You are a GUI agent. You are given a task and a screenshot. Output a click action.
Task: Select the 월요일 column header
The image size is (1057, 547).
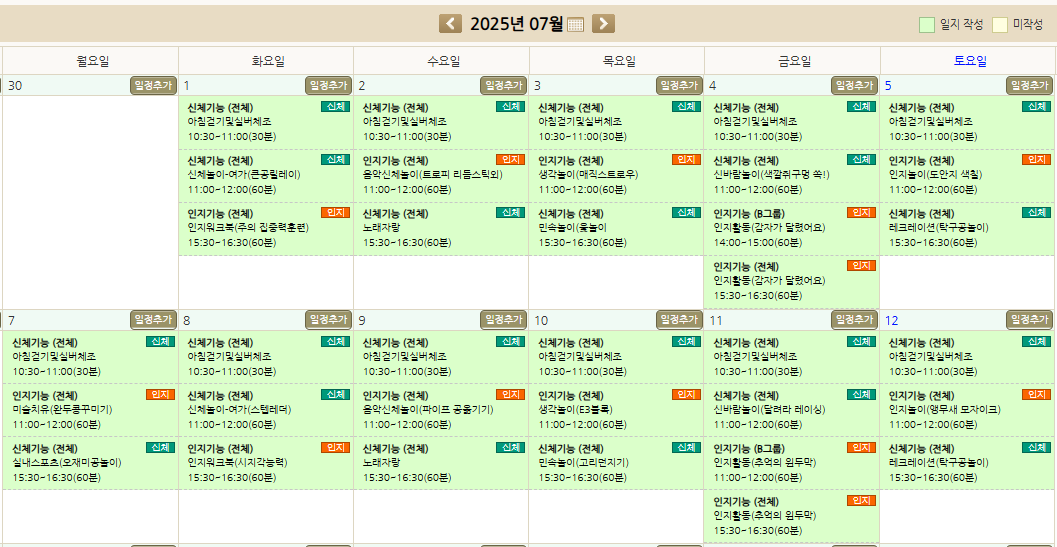tap(92, 61)
